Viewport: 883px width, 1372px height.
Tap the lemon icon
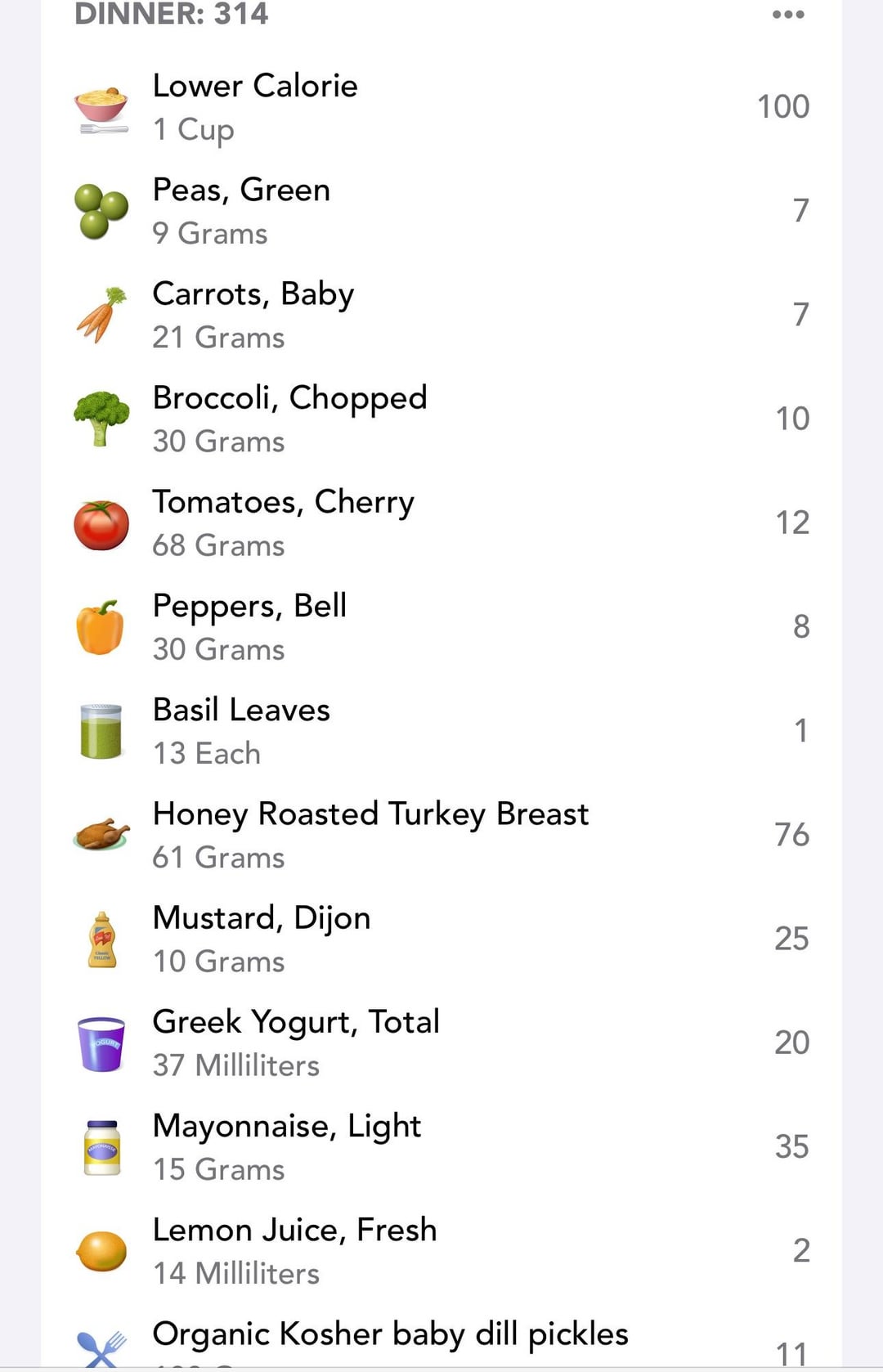click(101, 1251)
